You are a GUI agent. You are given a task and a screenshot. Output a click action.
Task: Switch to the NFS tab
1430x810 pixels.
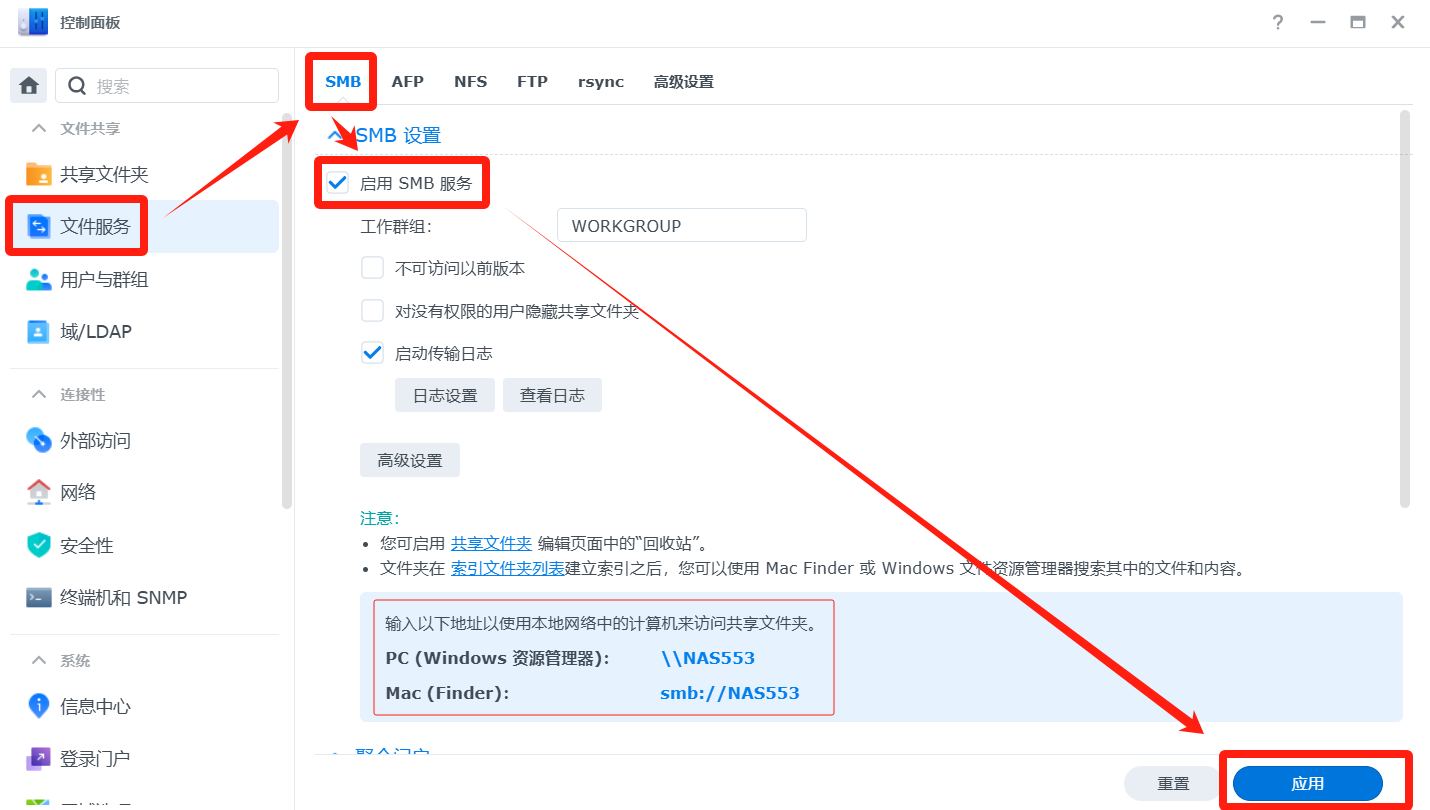pyautogui.click(x=470, y=82)
